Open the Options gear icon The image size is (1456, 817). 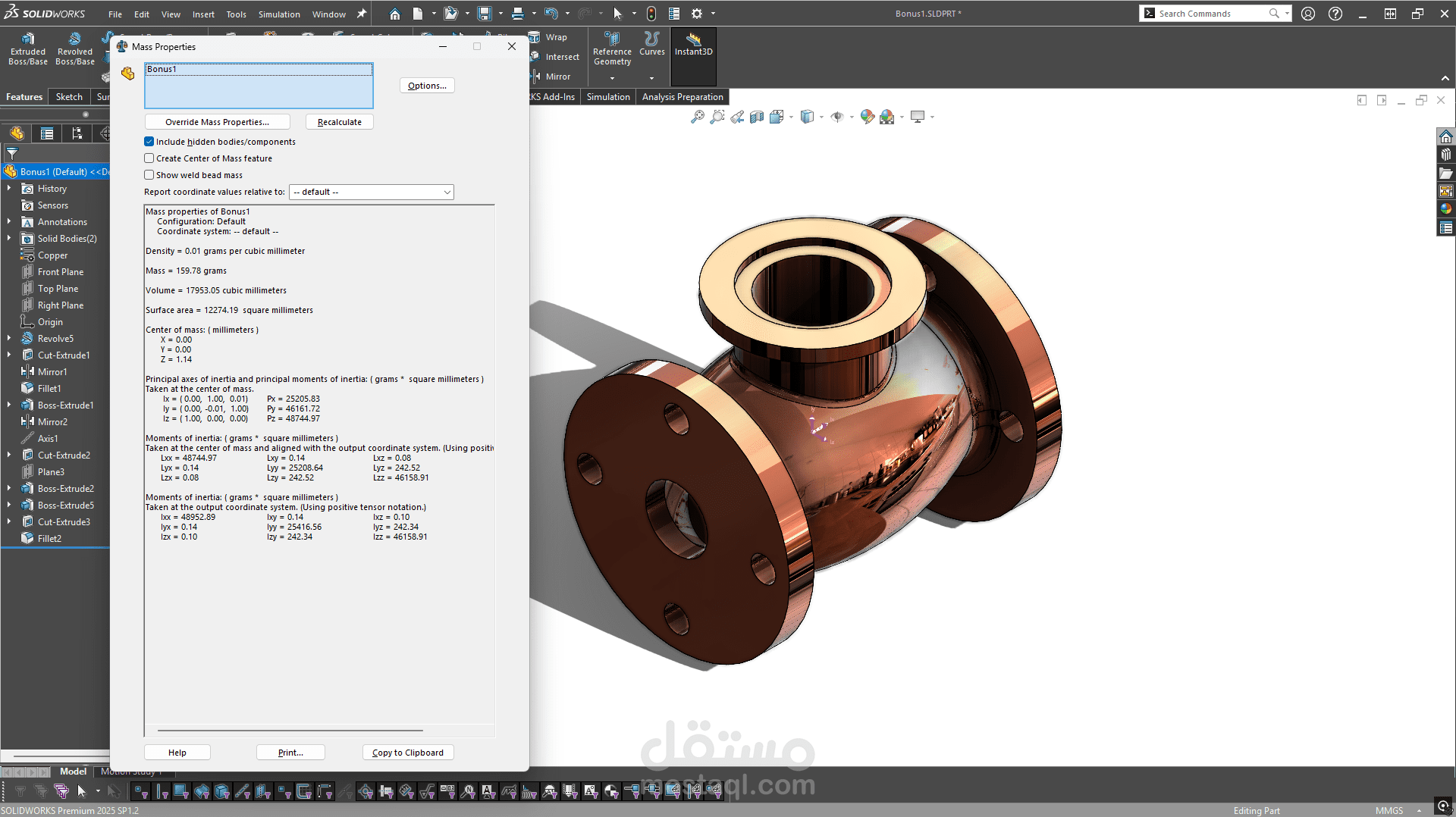coord(697,14)
